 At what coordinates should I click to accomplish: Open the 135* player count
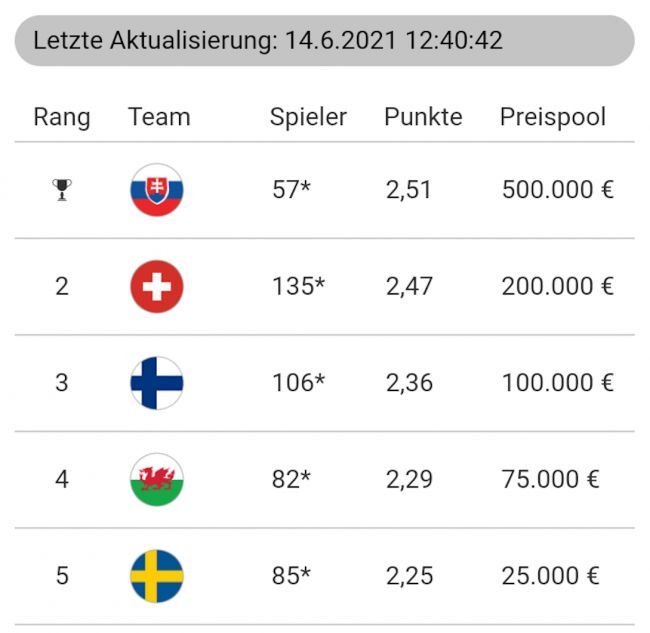(298, 287)
